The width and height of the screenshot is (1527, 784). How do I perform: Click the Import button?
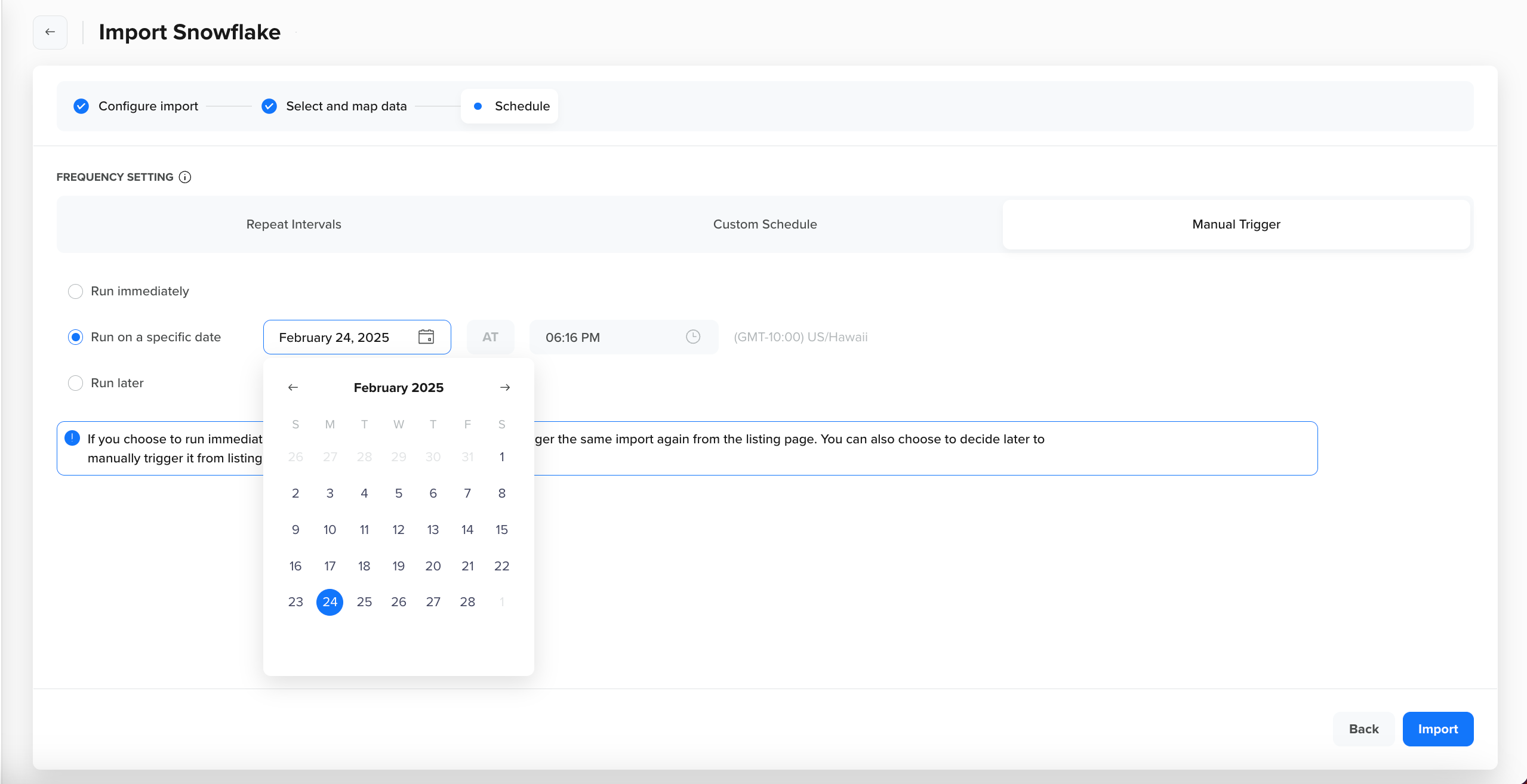coord(1437,729)
